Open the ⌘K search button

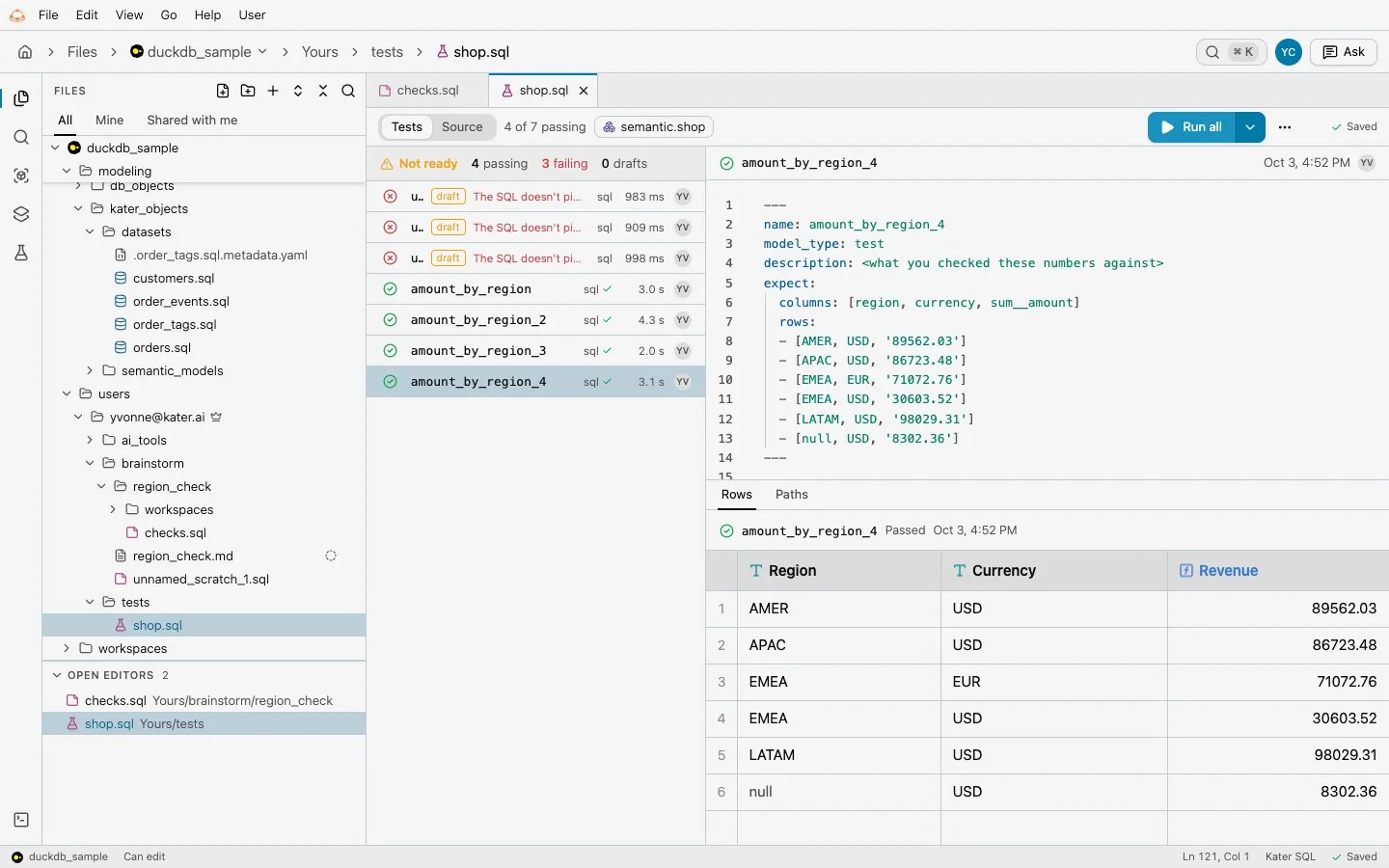1233,52
